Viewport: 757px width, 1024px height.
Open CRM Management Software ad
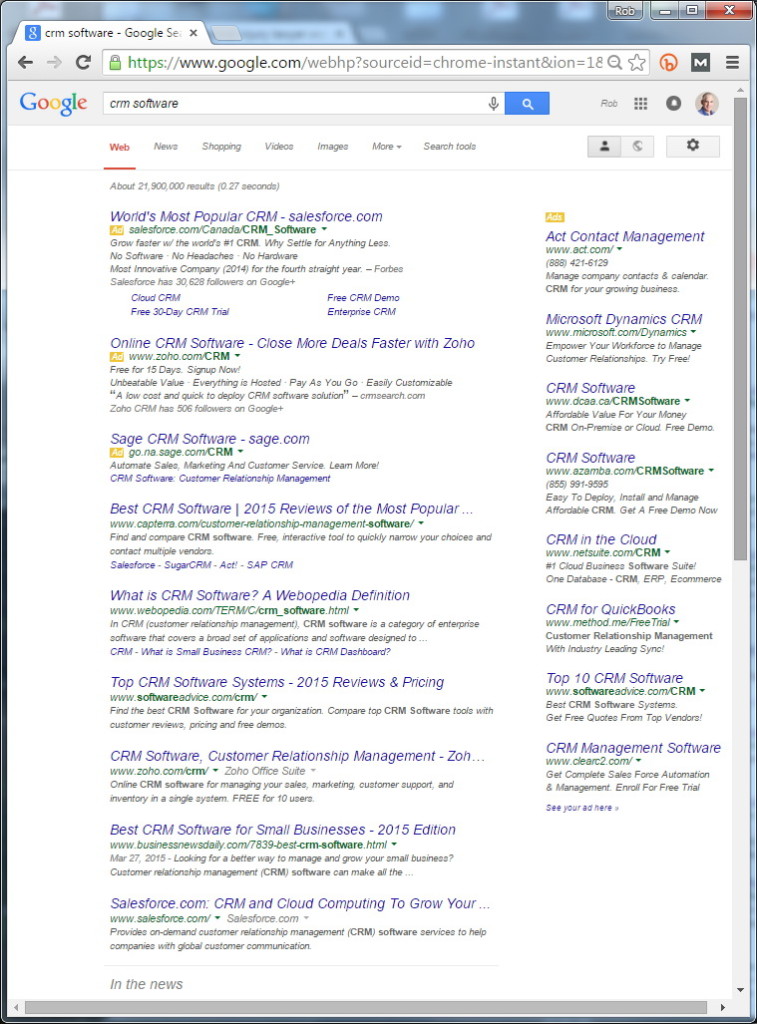634,748
